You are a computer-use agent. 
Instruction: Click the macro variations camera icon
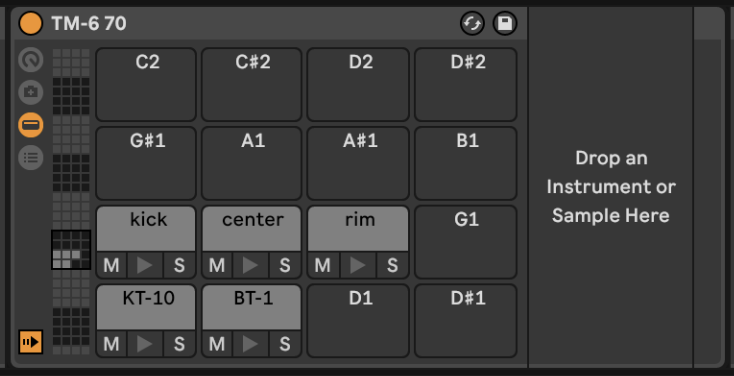point(31,92)
